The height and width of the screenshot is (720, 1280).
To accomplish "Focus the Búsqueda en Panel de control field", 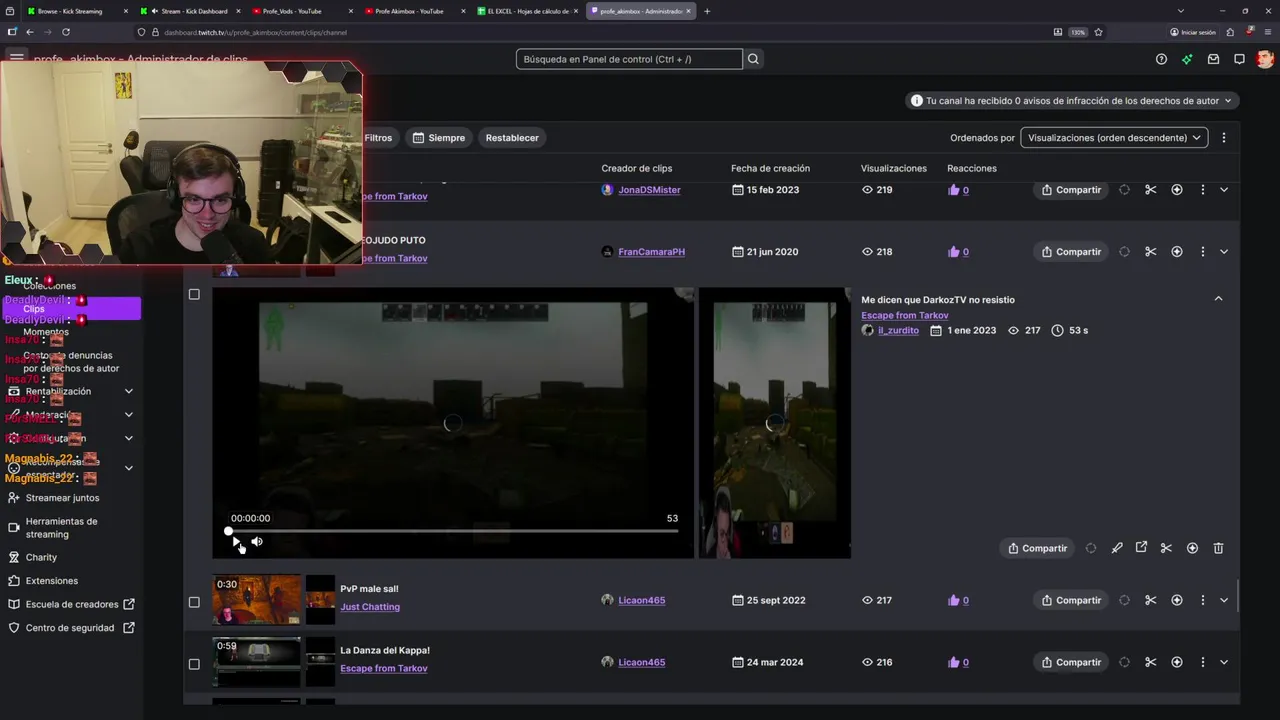I will [629, 59].
